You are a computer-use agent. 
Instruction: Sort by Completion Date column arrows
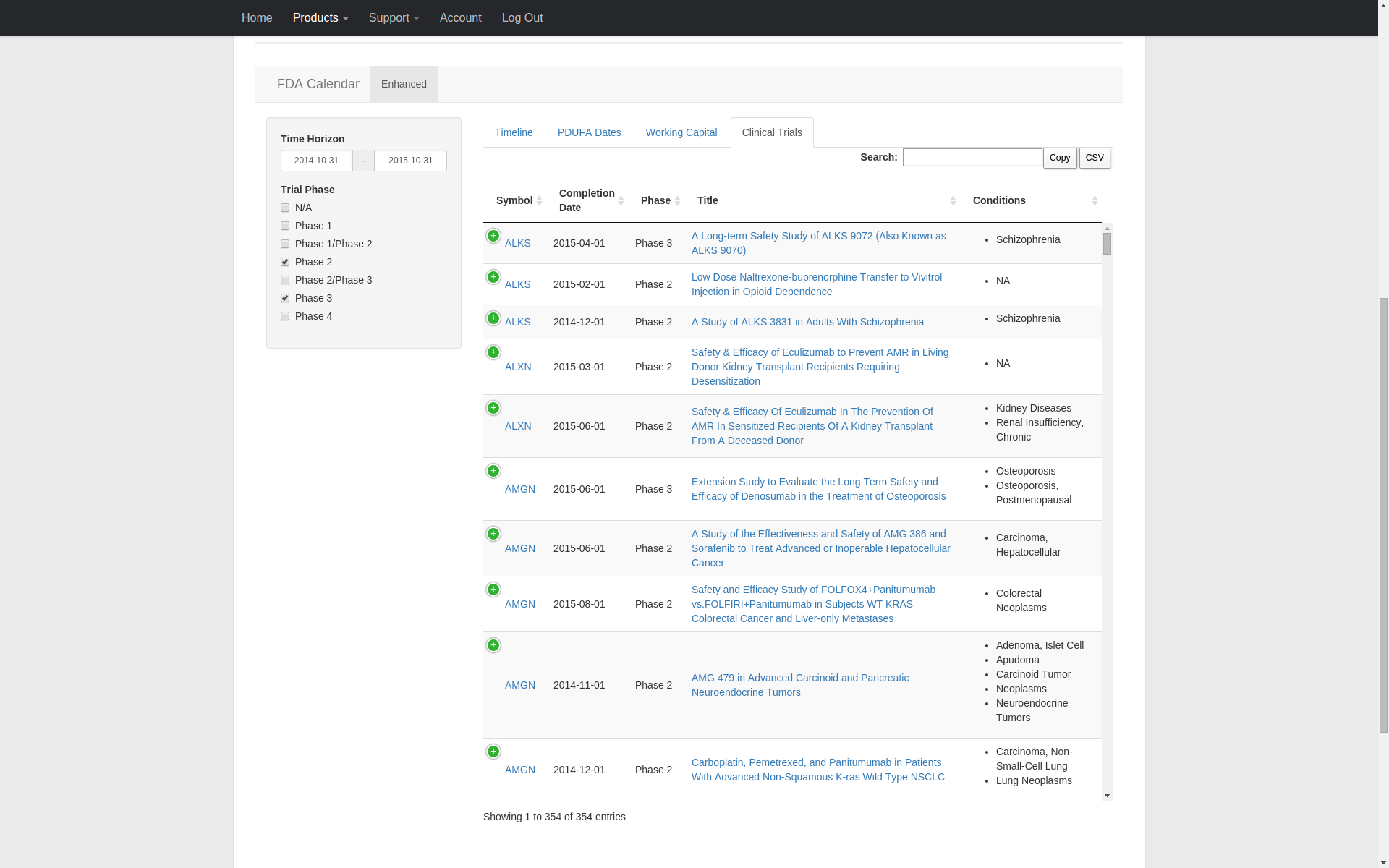tap(621, 200)
